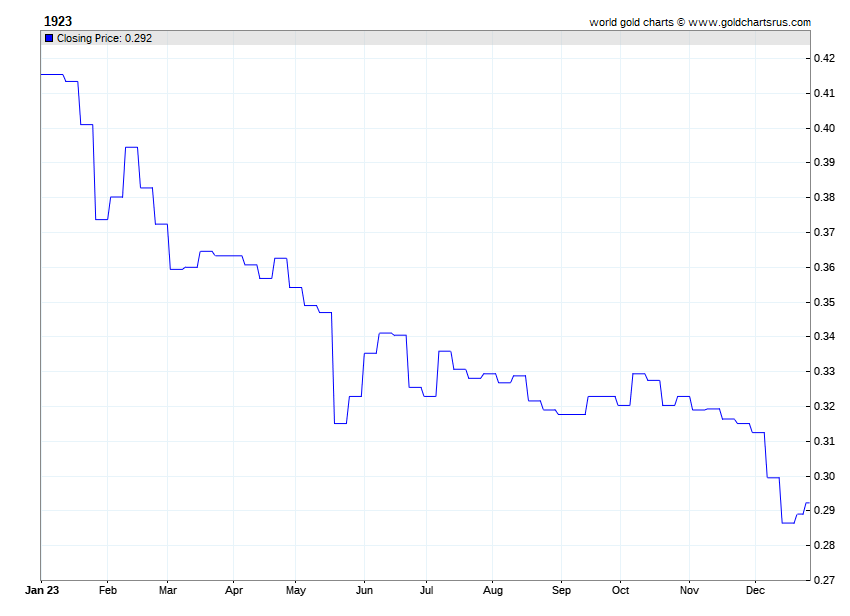850x616 pixels.
Task: Click the 0.42 y-axis value
Action: [x=824, y=59]
